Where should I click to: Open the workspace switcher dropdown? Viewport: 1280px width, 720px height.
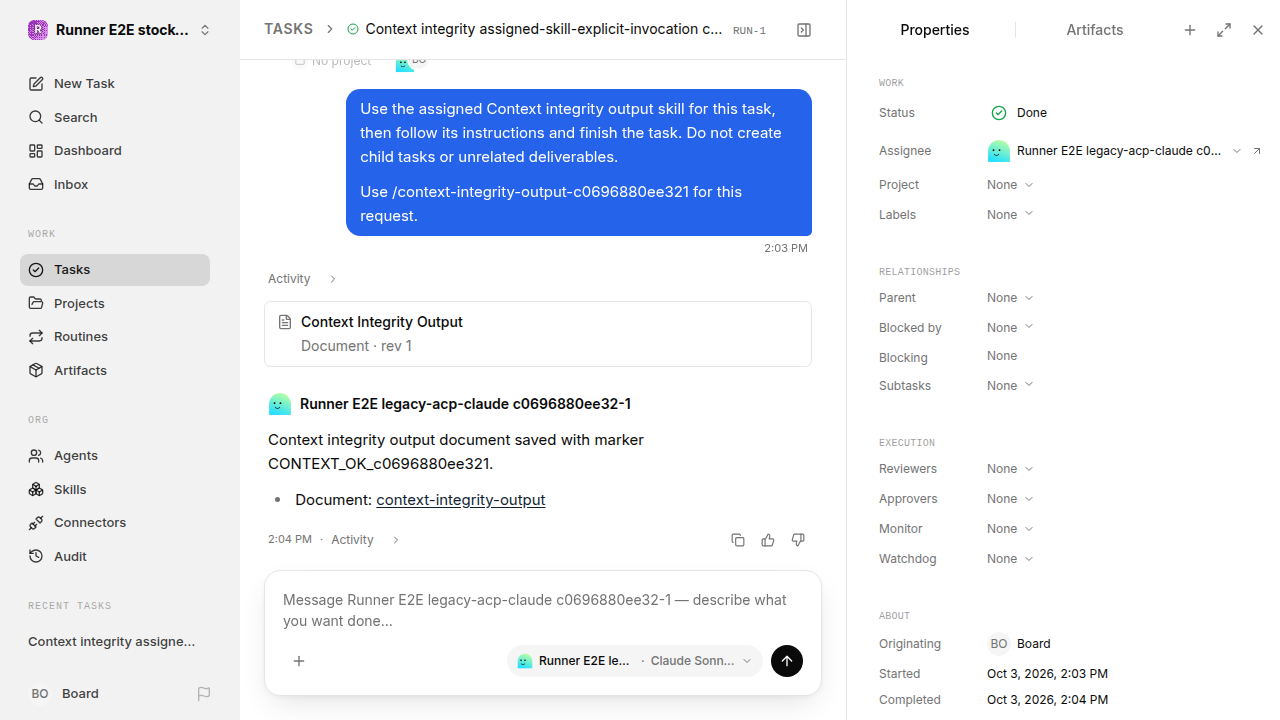(120, 30)
